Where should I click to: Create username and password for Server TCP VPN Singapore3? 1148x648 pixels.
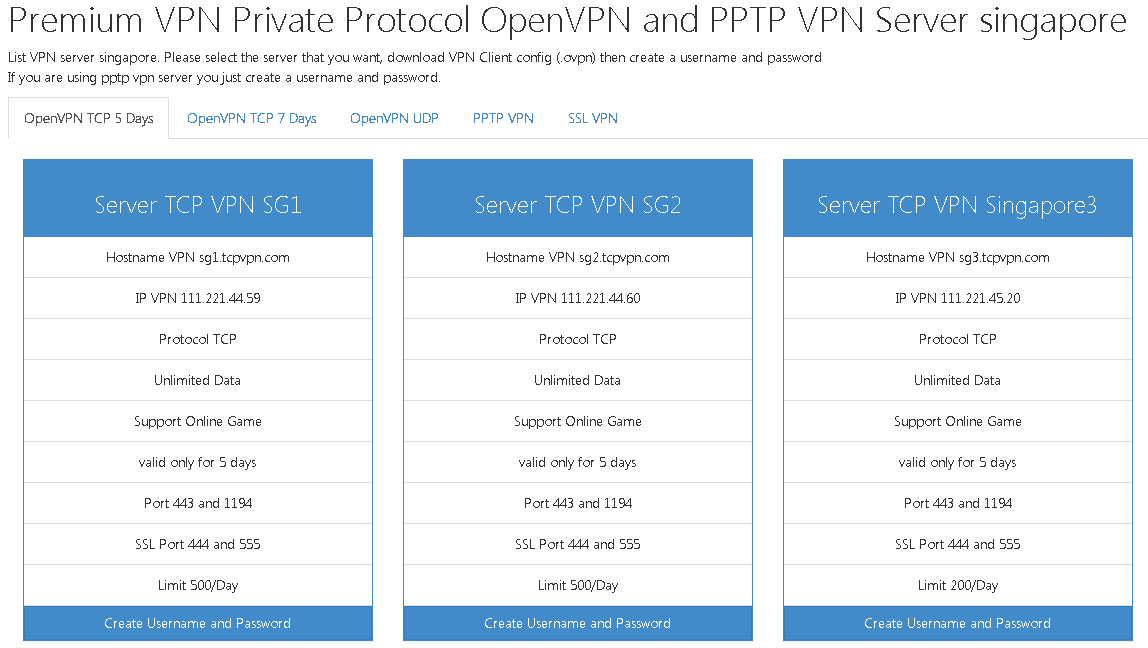(957, 623)
